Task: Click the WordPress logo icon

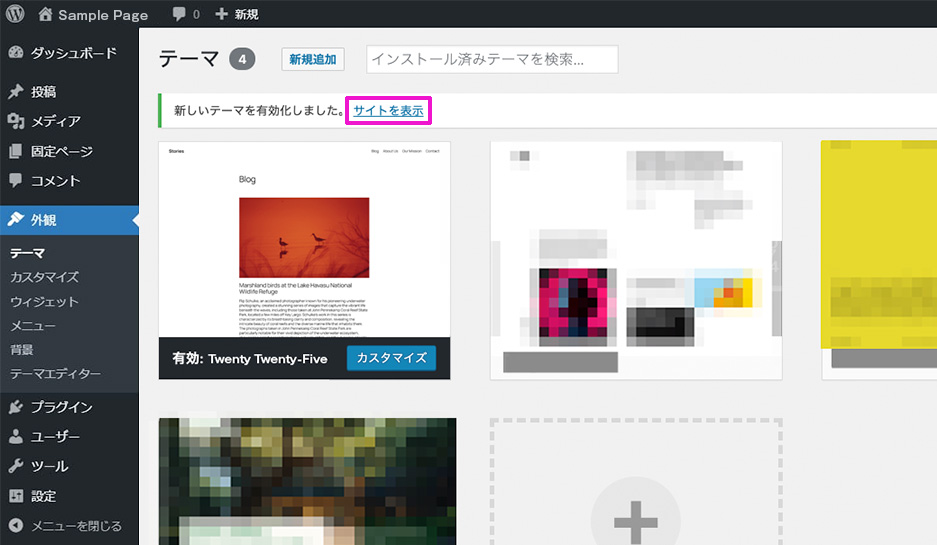Action: point(16,15)
